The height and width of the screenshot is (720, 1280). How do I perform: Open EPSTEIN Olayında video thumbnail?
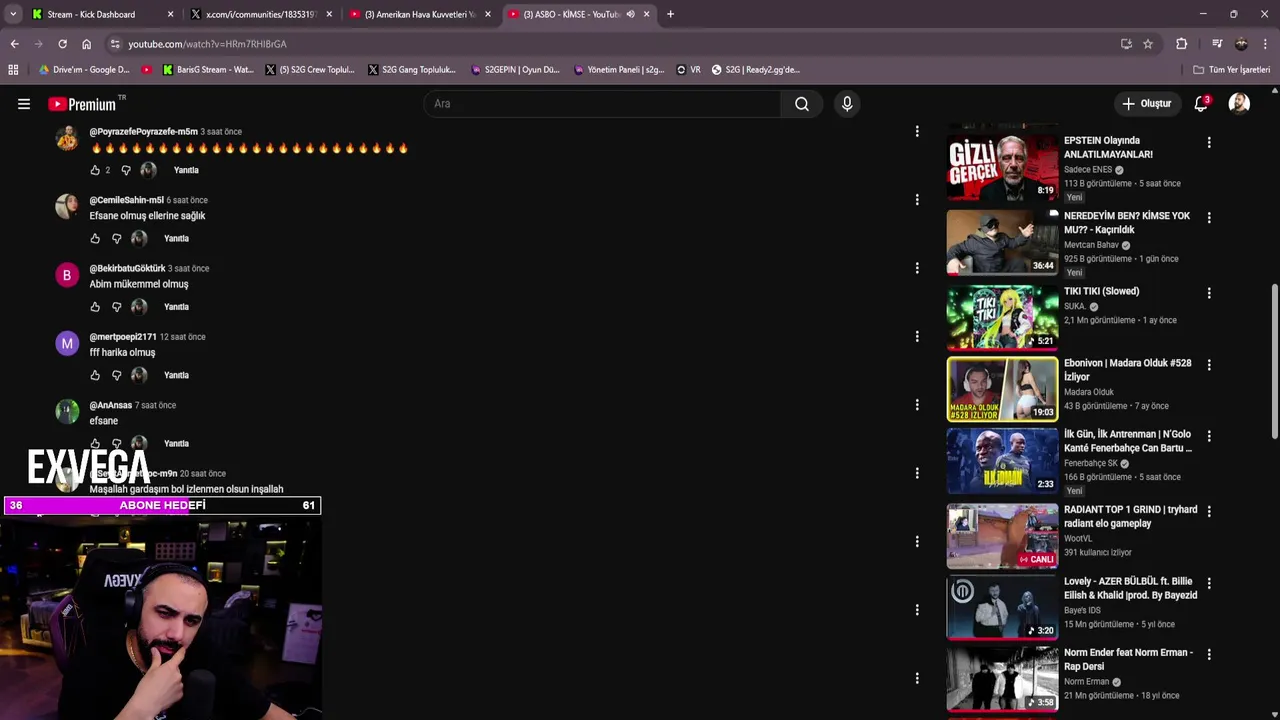pos(1002,166)
